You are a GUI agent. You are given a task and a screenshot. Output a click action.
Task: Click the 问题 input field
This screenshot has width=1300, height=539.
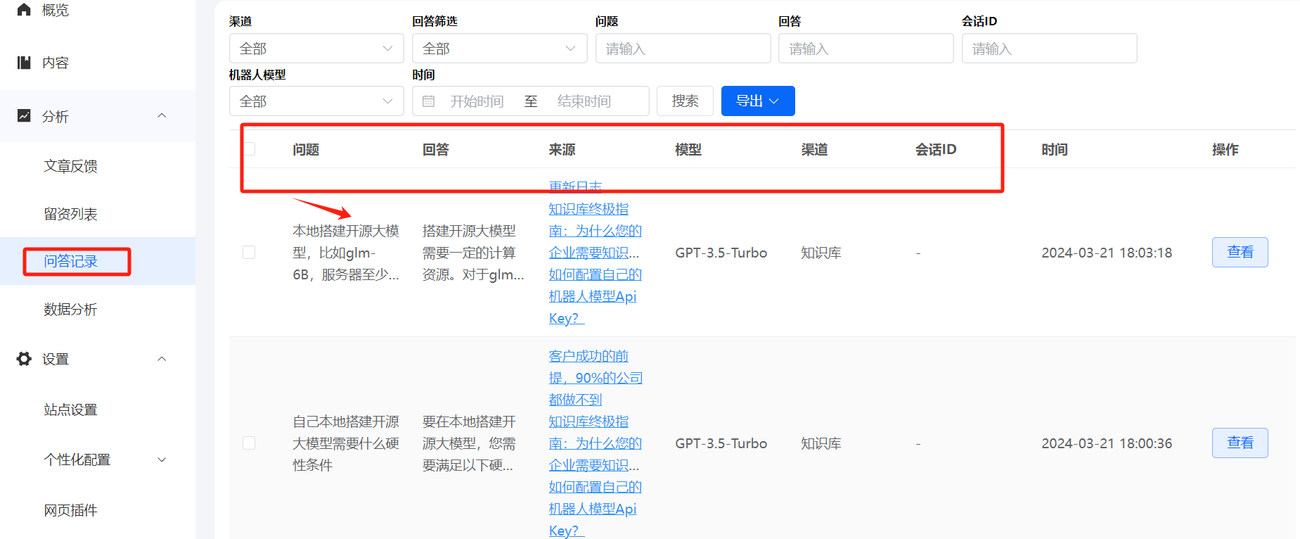[x=683, y=48]
